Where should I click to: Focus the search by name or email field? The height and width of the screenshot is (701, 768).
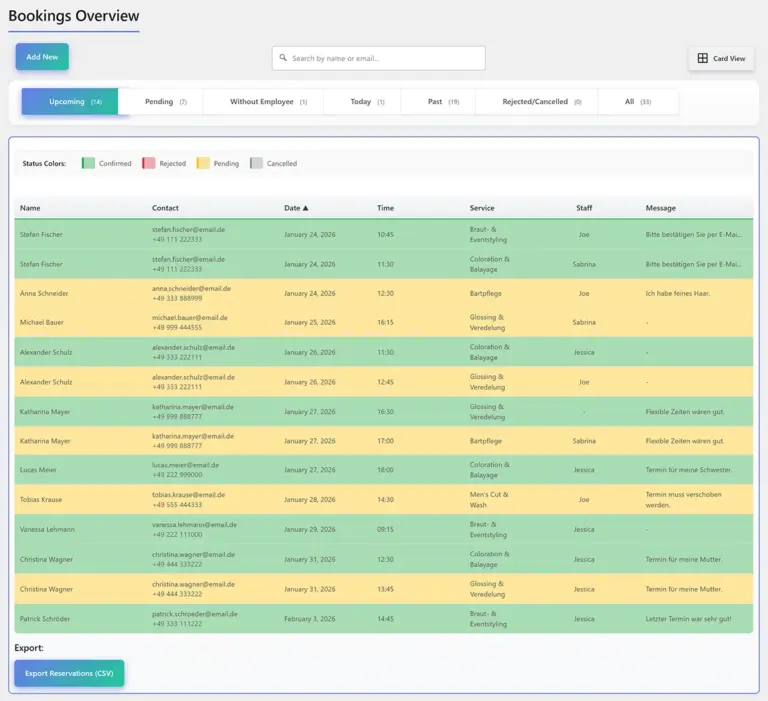pos(379,58)
